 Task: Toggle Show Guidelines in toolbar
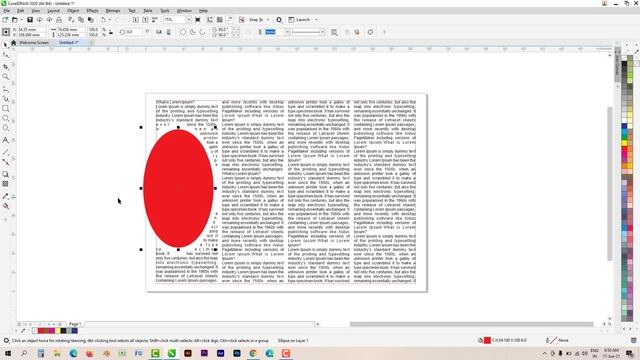[229, 20]
